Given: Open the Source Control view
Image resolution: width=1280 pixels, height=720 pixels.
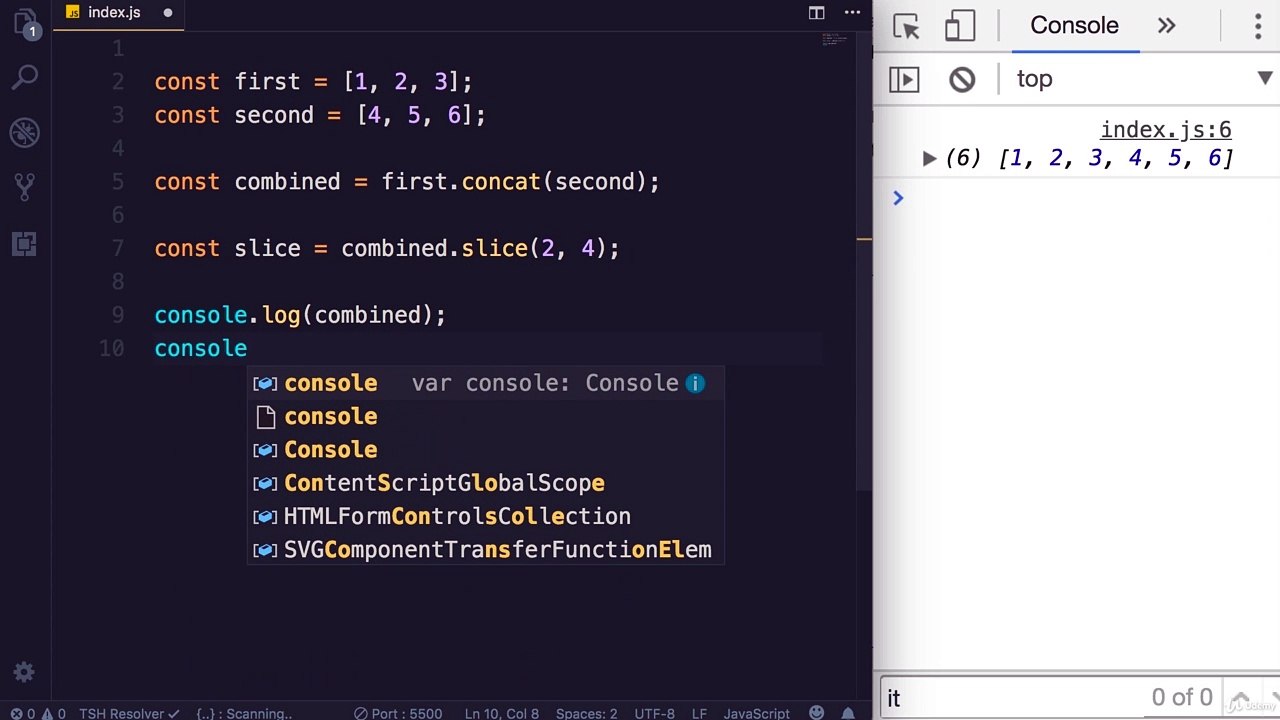Looking at the screenshot, I should click(25, 187).
